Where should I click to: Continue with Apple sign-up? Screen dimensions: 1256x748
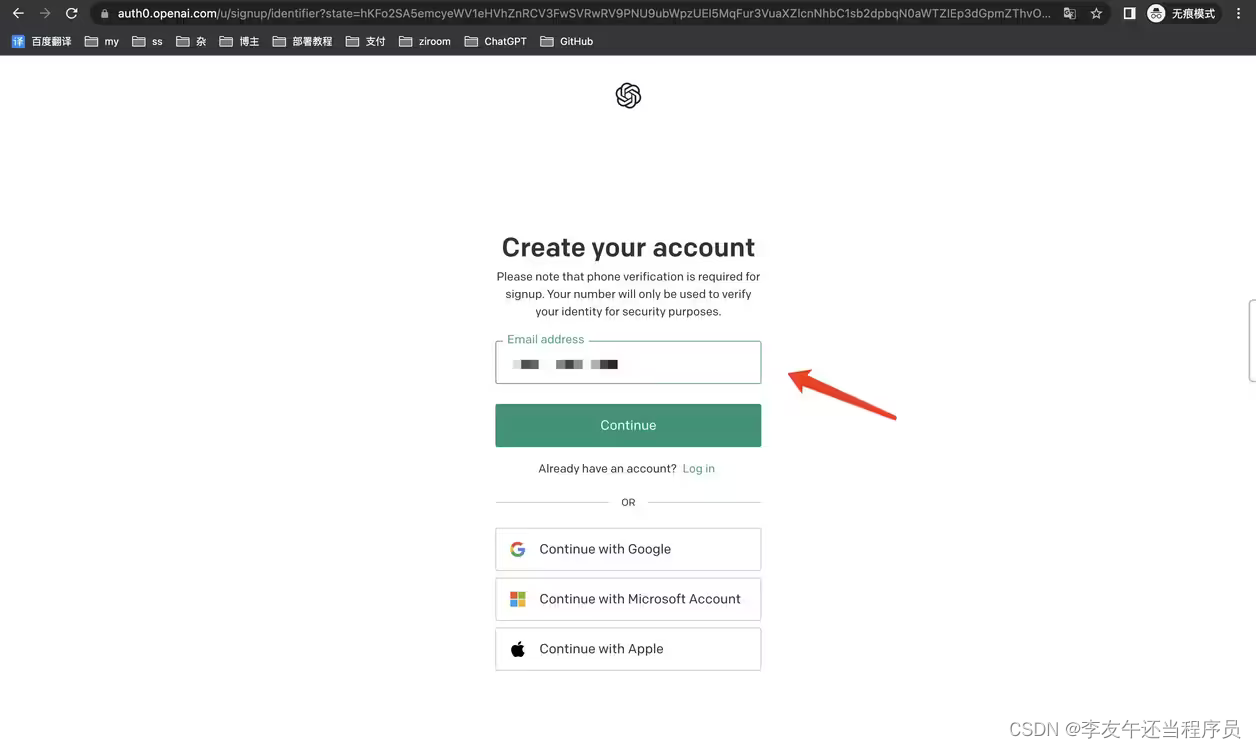[x=628, y=649]
